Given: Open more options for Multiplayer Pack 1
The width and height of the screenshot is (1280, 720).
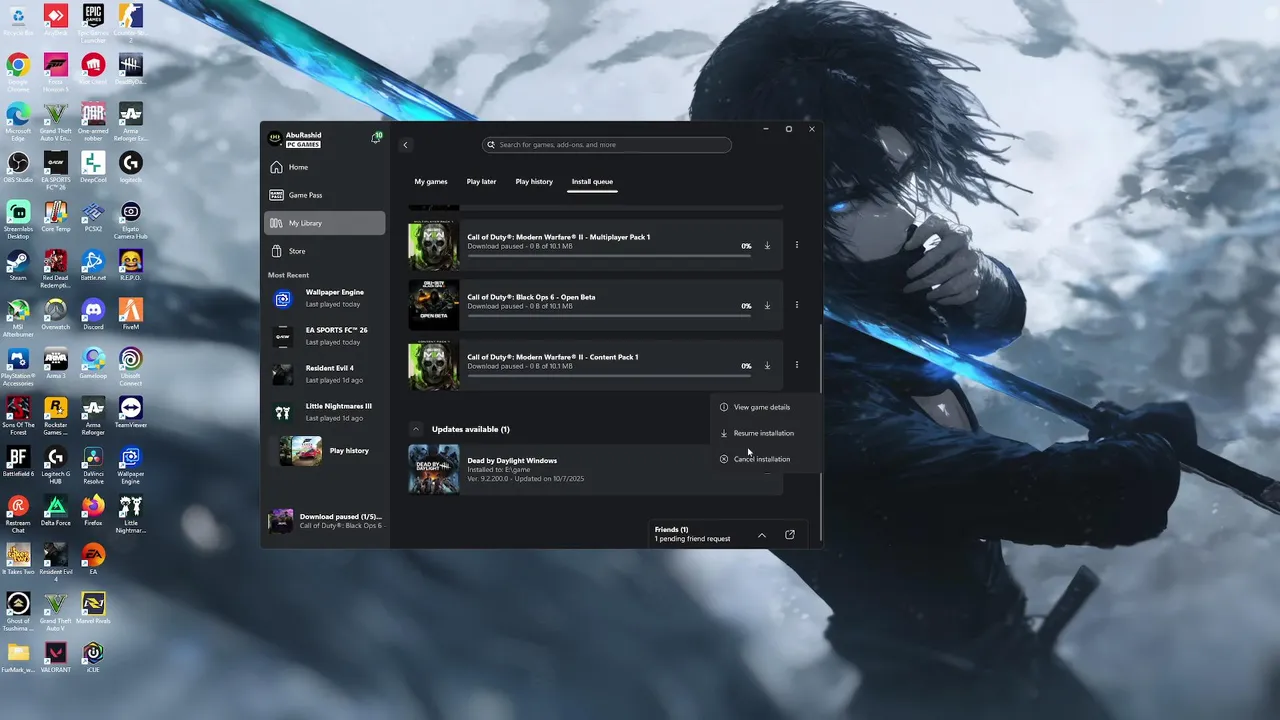Looking at the screenshot, I should click(x=797, y=245).
